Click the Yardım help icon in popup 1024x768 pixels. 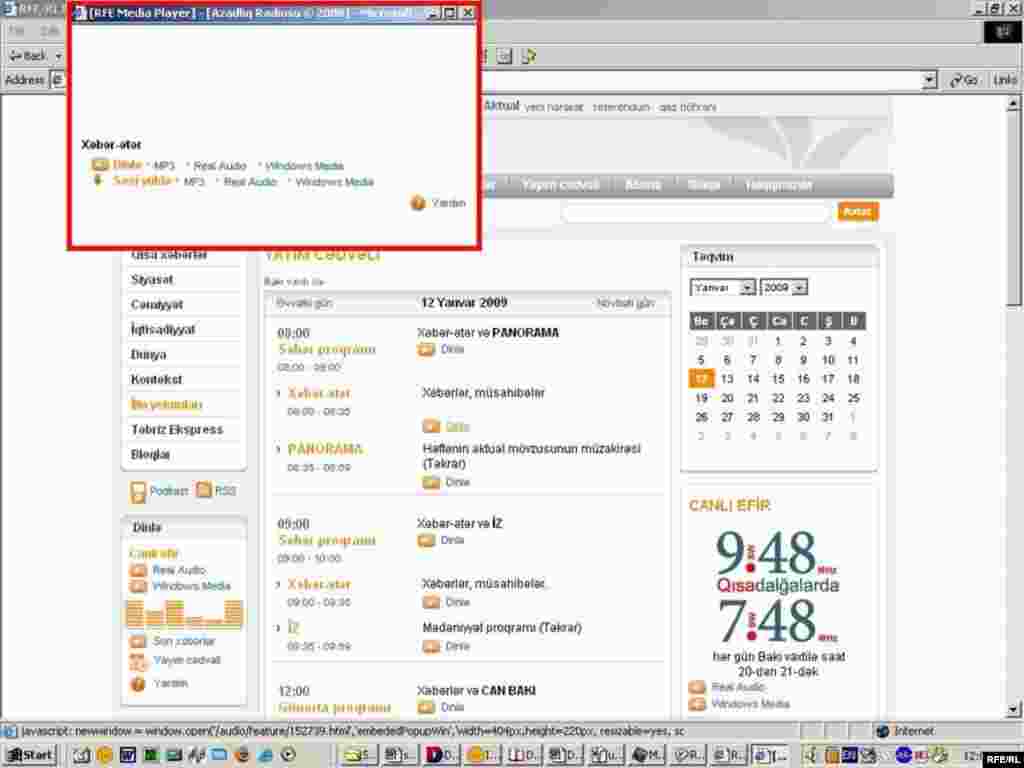click(418, 203)
